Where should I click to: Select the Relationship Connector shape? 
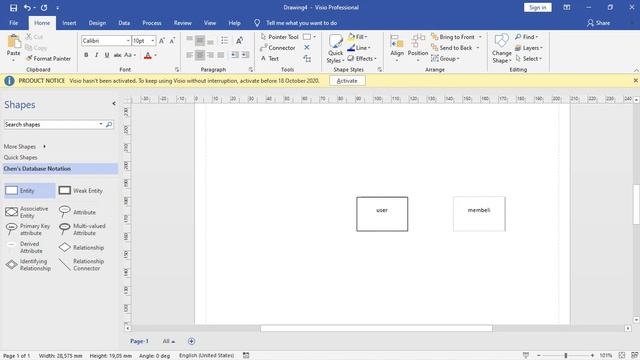[81, 264]
